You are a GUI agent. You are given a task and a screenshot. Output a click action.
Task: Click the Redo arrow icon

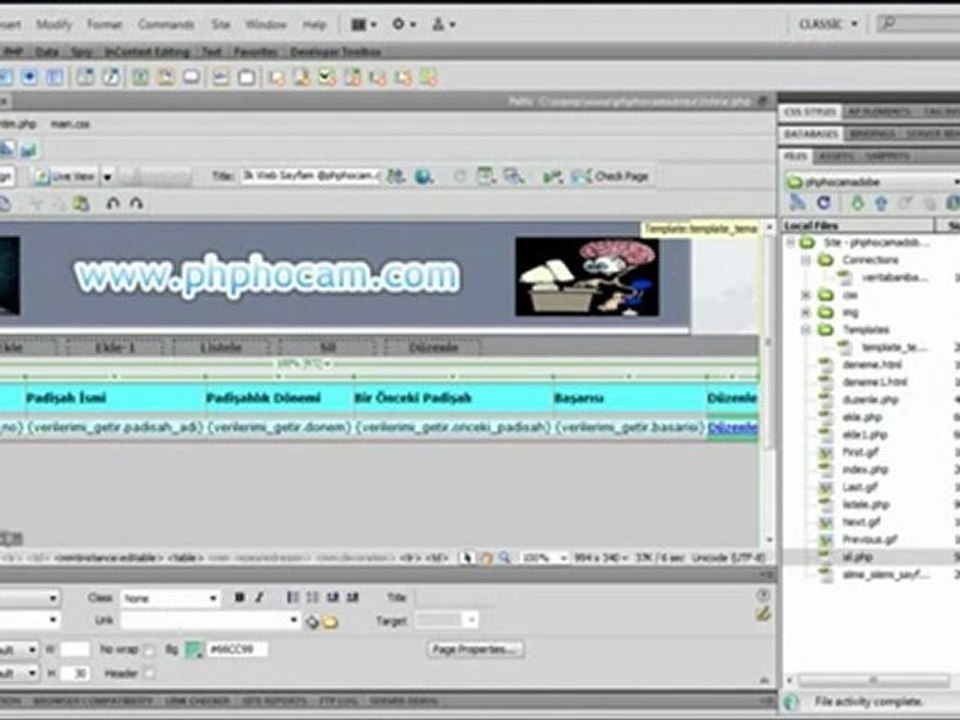coord(137,203)
